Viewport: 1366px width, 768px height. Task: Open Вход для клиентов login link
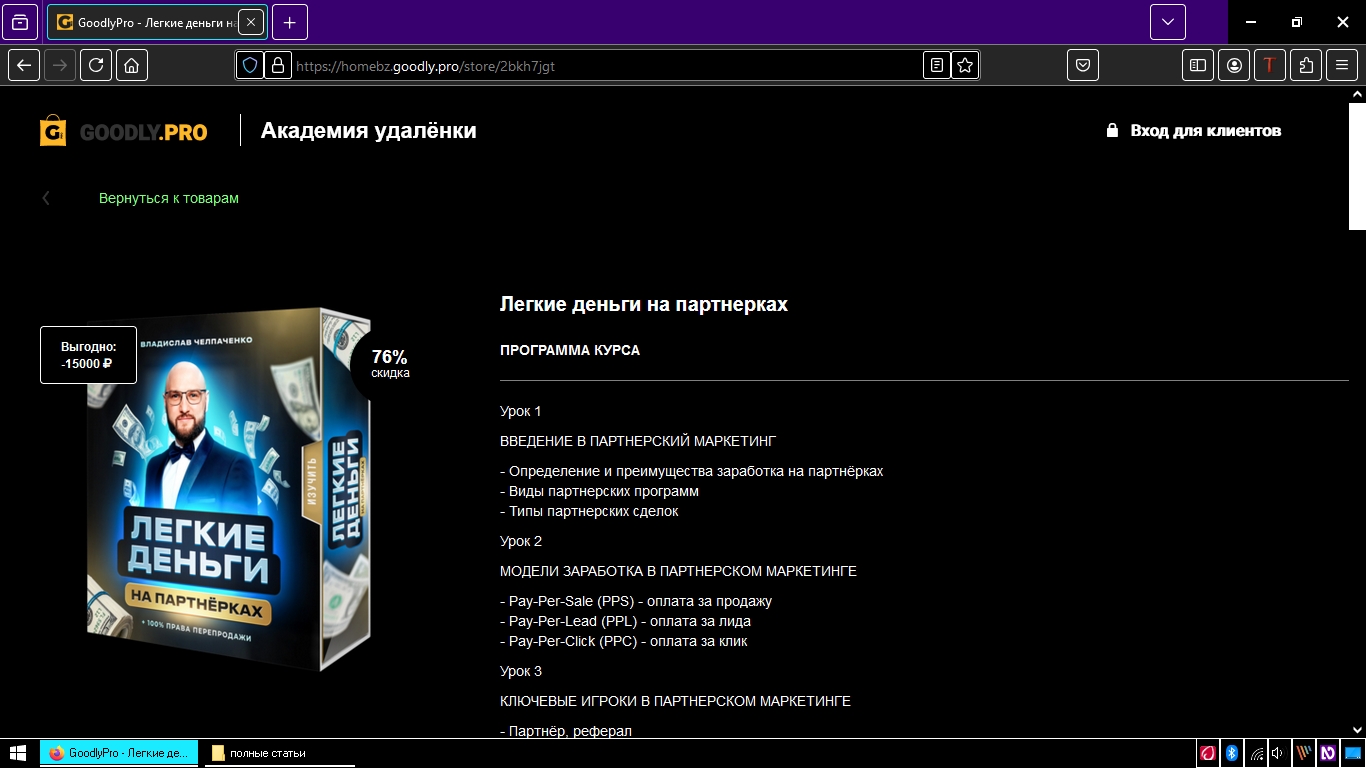(x=1205, y=131)
